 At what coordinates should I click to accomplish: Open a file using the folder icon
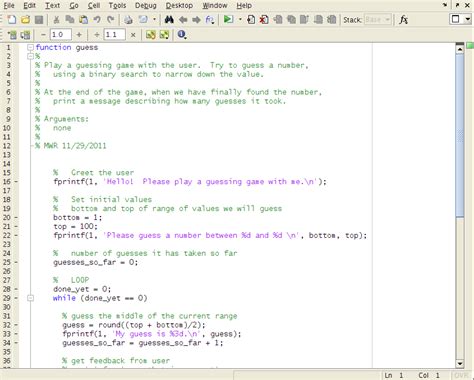pos(25,20)
